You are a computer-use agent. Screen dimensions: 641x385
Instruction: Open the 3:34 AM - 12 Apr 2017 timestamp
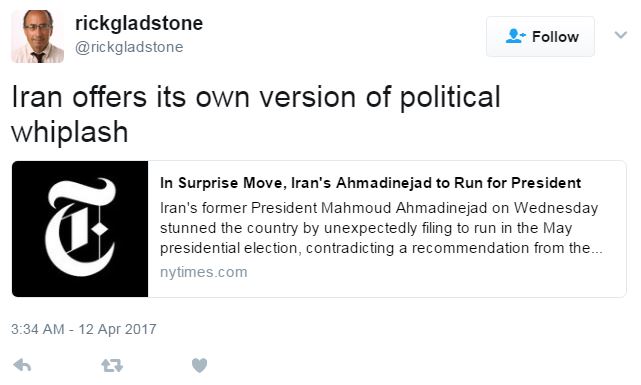tap(84, 329)
